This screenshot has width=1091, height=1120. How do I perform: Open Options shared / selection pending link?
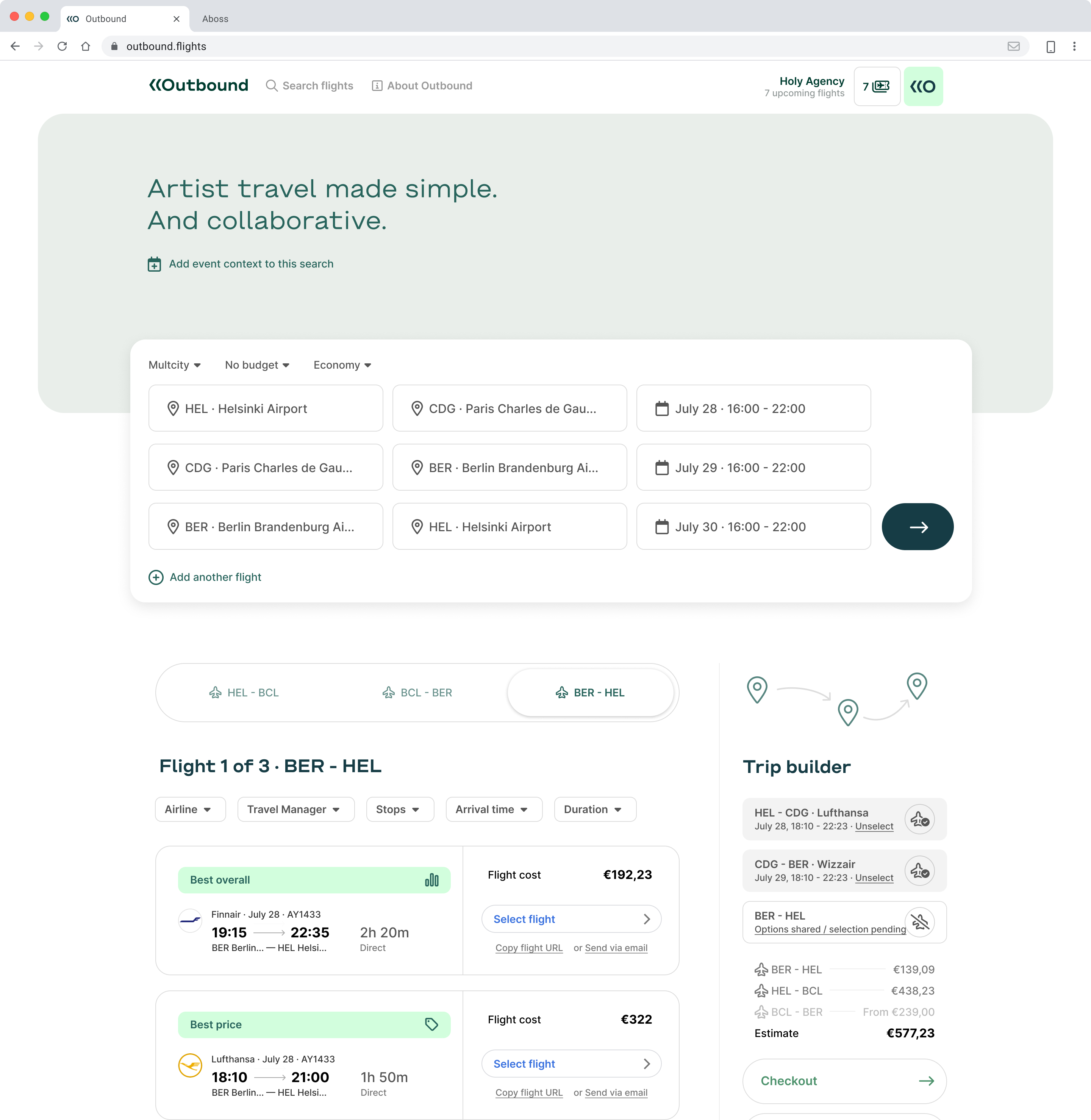point(830,929)
